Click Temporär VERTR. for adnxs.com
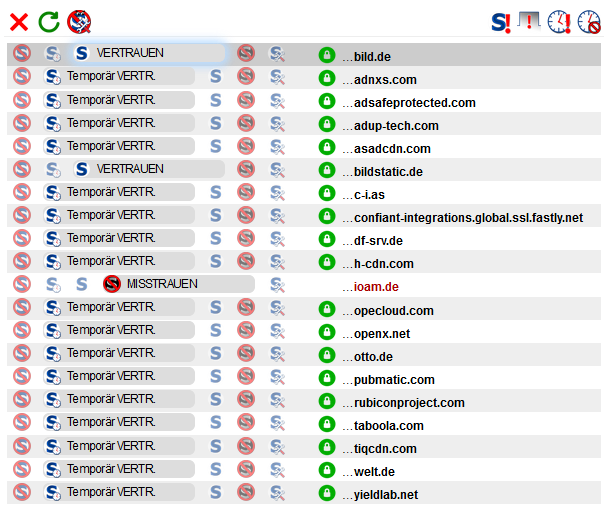This screenshot has width=605, height=511. click(x=119, y=76)
